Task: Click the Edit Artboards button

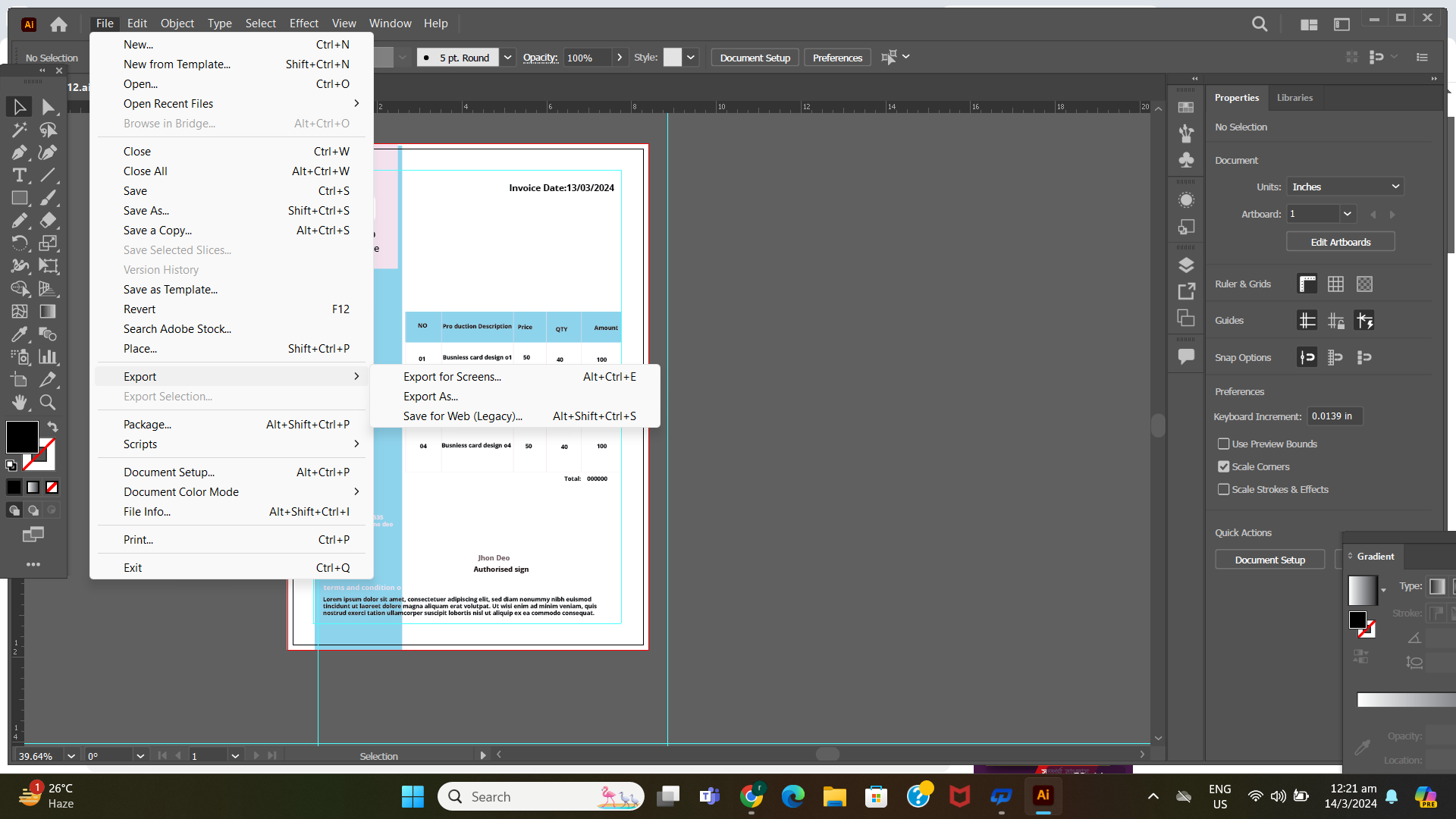Action: click(1340, 242)
